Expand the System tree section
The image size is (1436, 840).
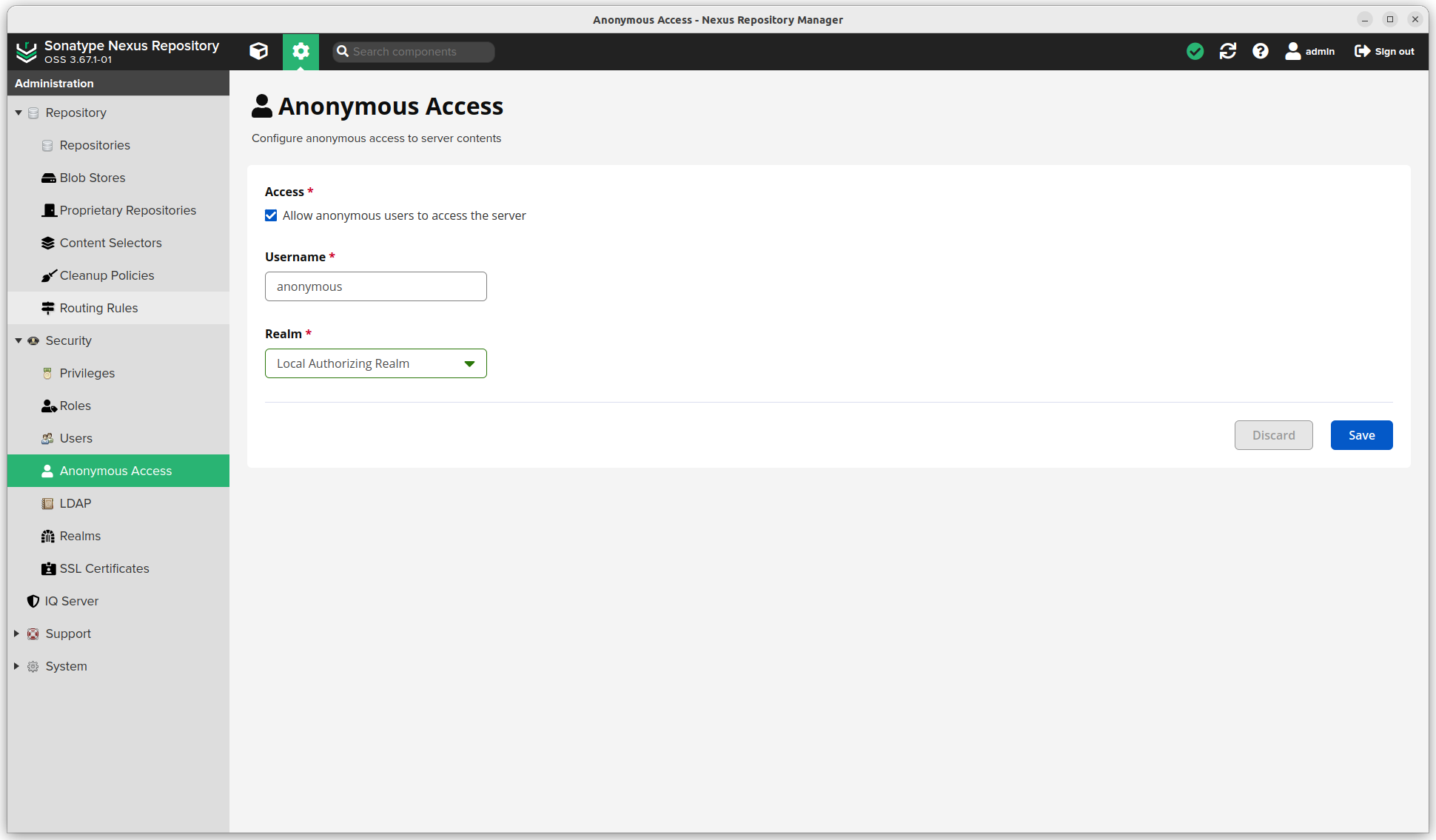16,666
